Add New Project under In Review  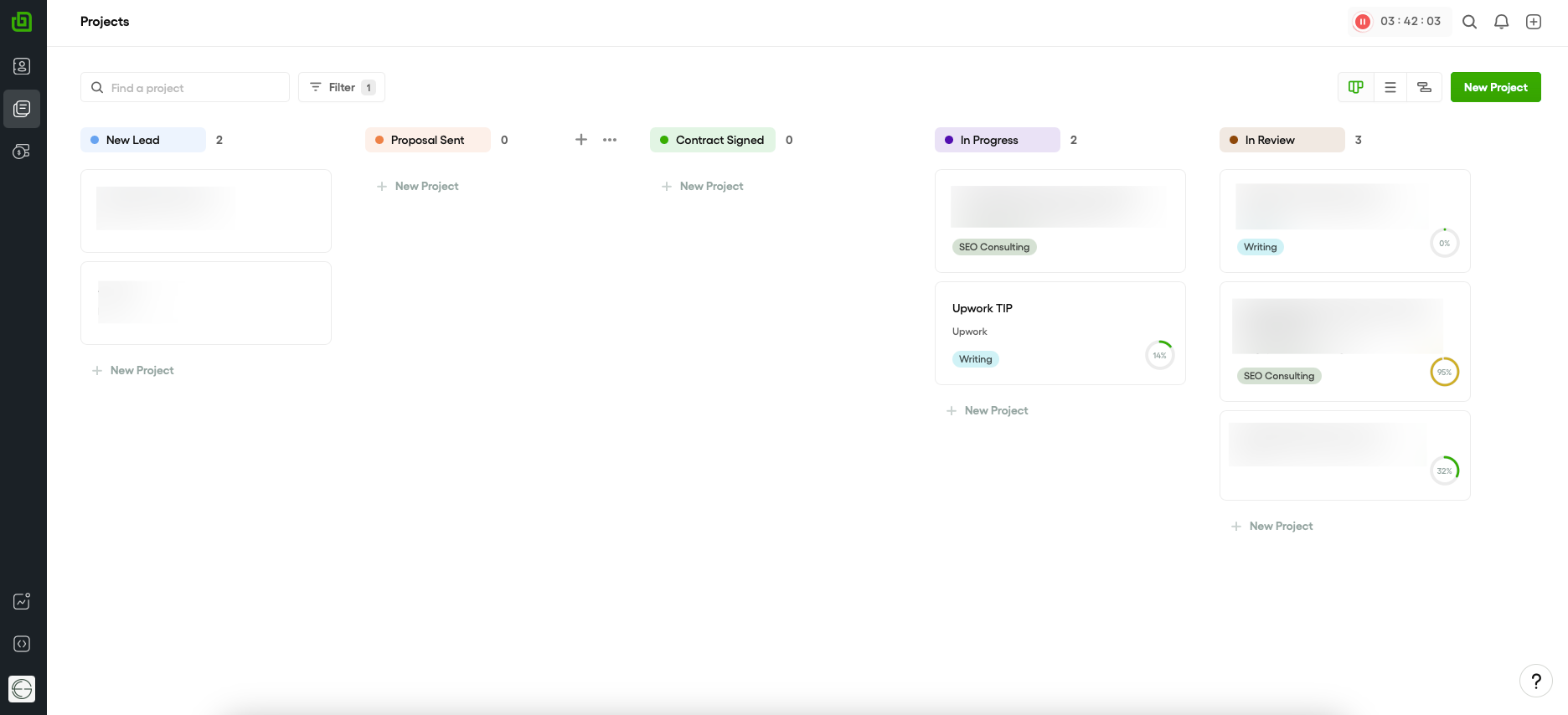pyautogui.click(x=1272, y=526)
